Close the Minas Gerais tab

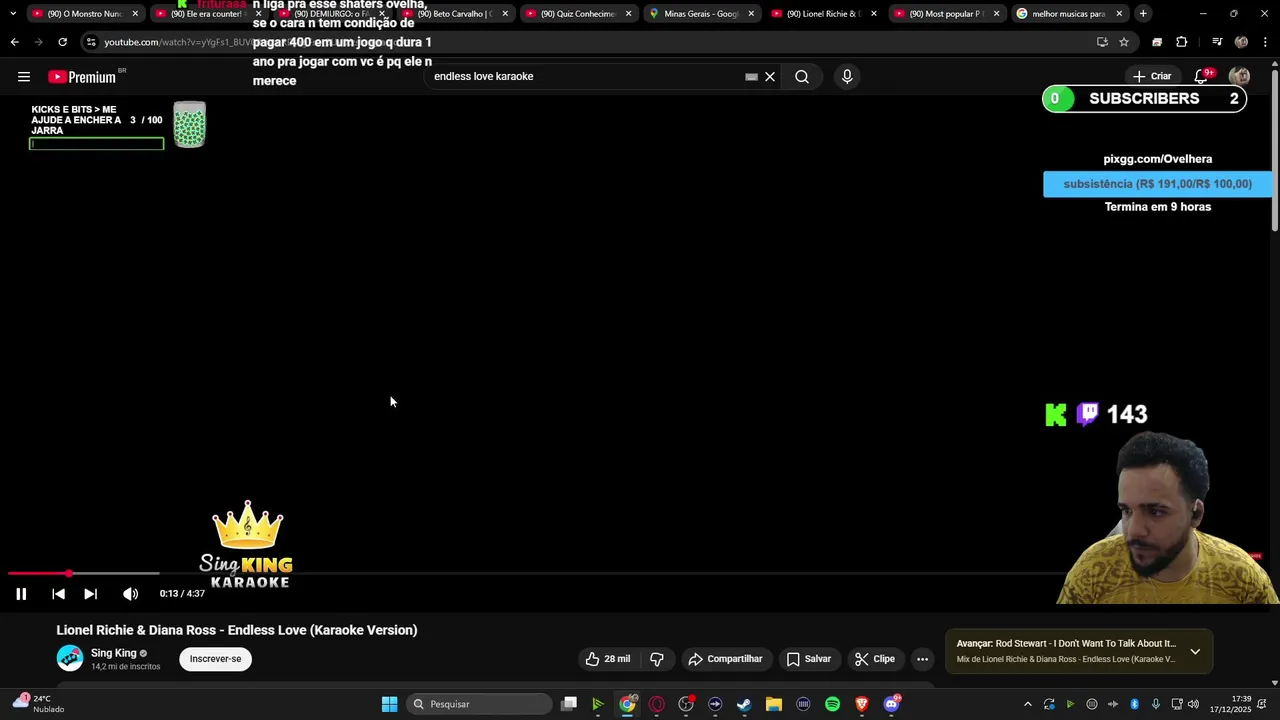click(x=751, y=14)
